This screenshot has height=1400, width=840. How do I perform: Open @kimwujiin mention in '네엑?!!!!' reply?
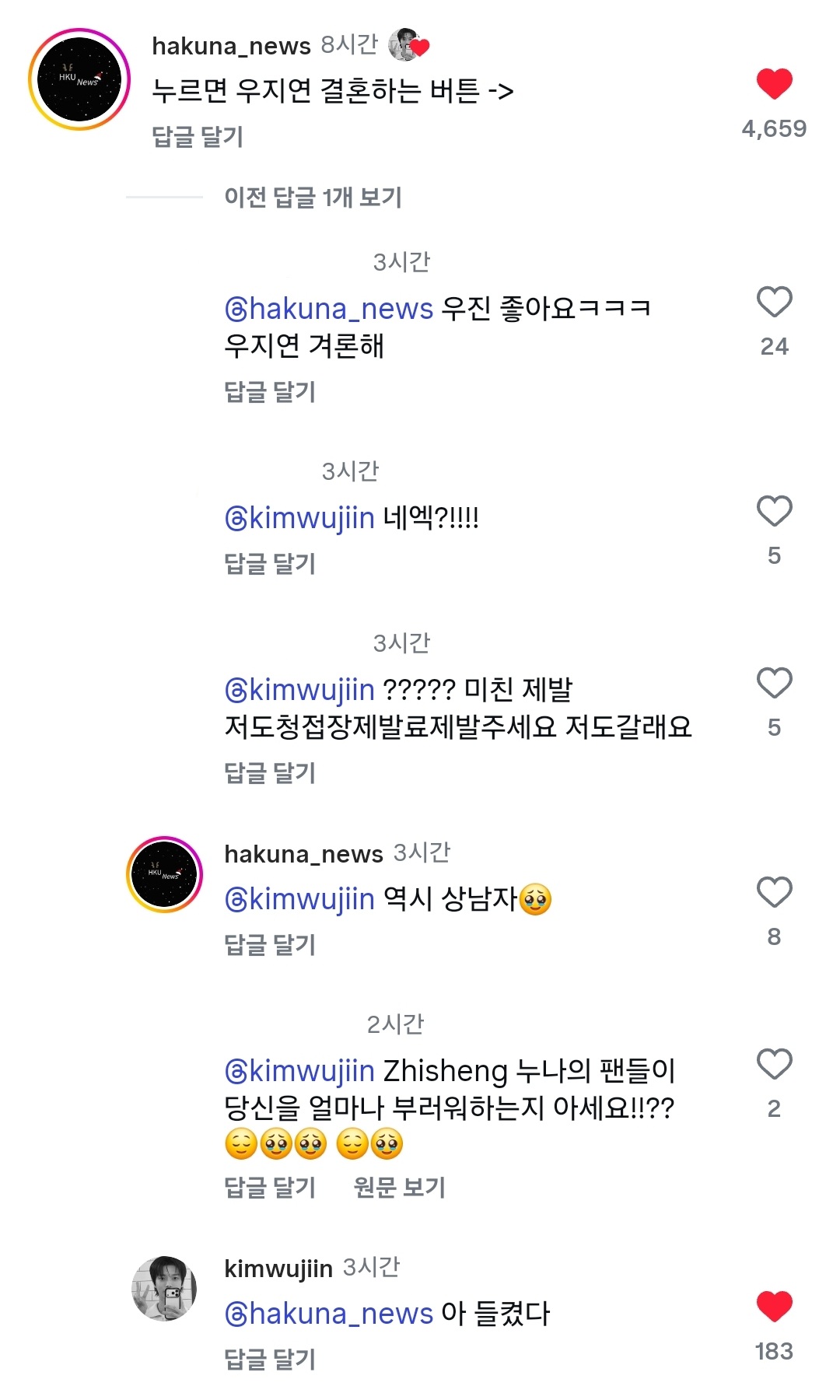tap(299, 518)
